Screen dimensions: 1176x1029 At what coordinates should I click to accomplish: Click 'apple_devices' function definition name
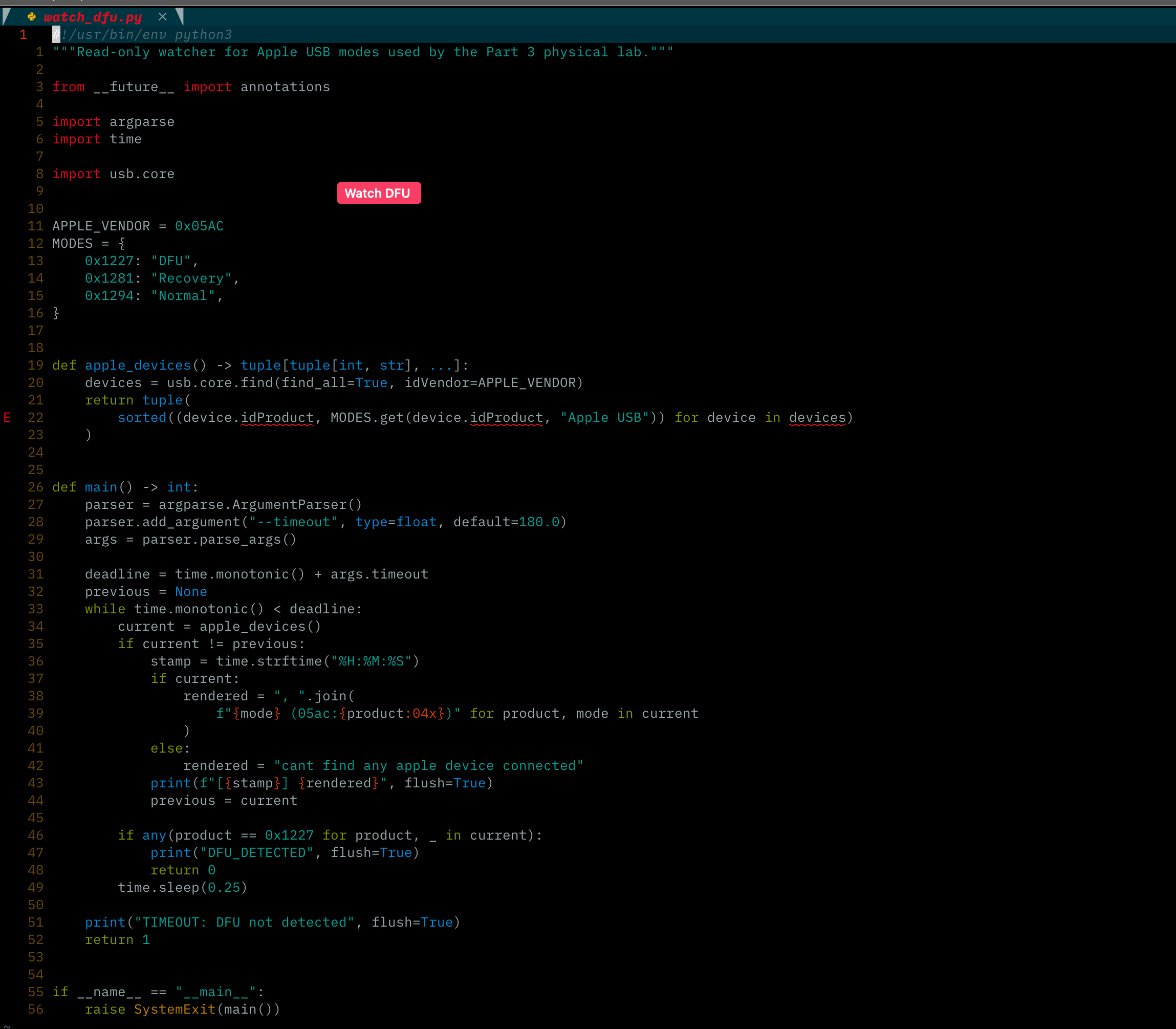138,365
